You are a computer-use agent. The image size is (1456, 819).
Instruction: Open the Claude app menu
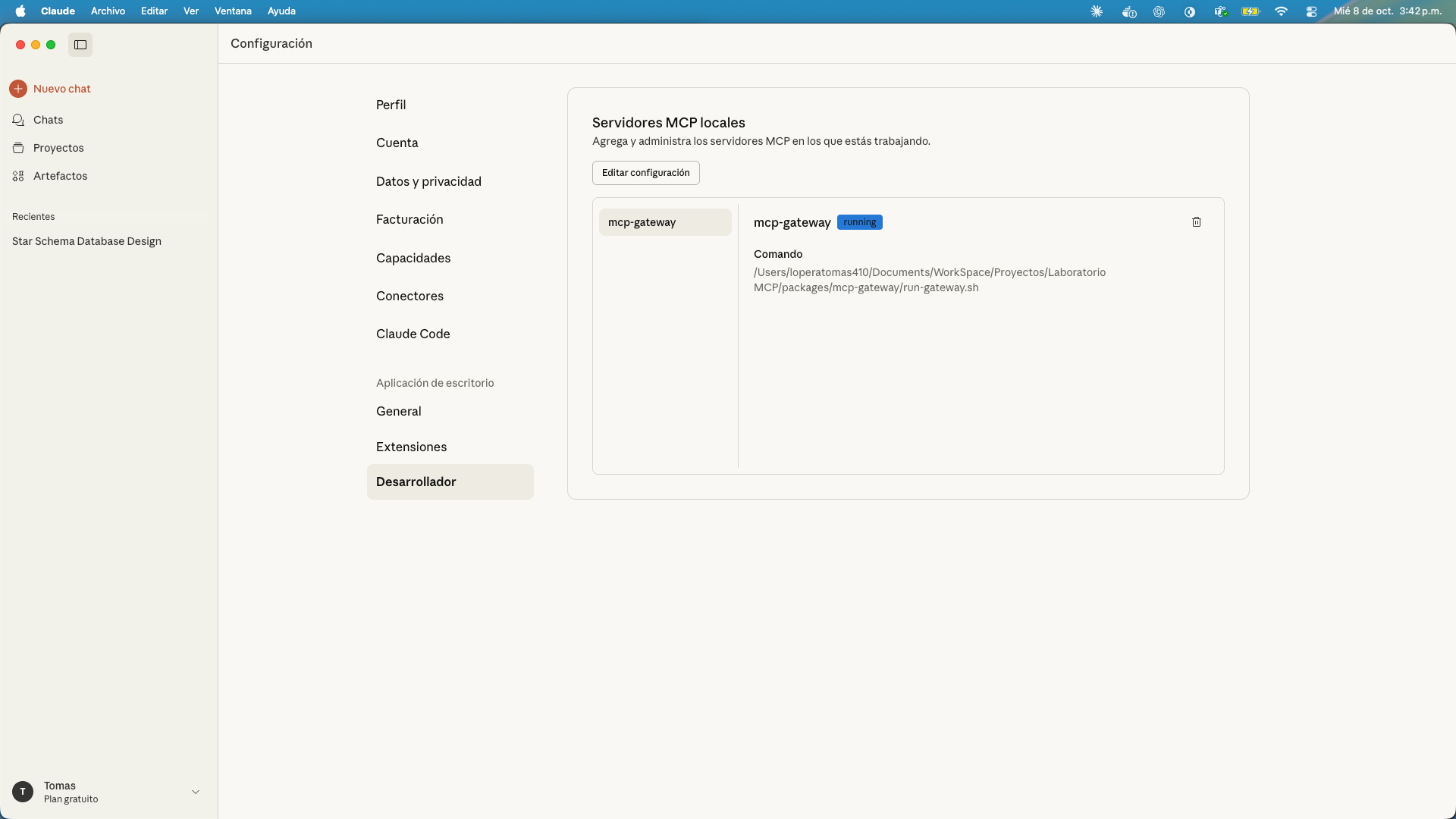pos(58,11)
